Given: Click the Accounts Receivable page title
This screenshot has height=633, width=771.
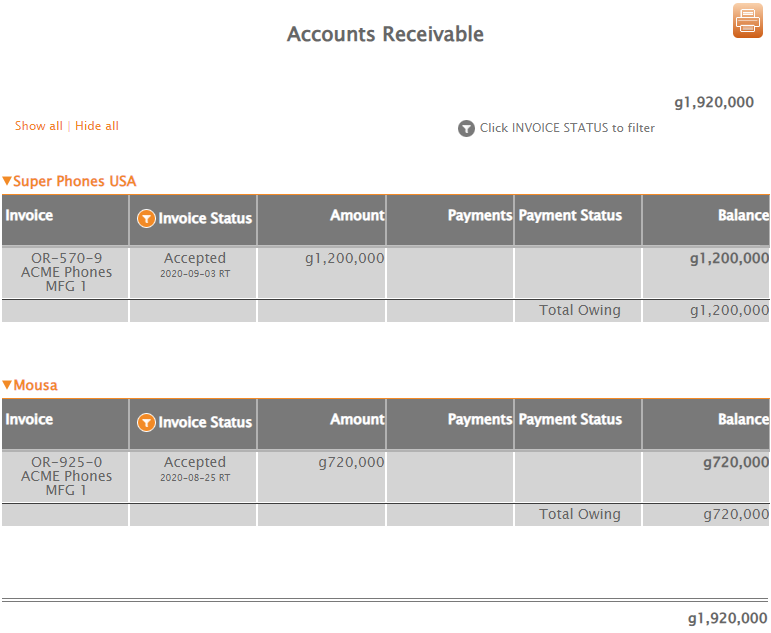Looking at the screenshot, I should [x=385, y=34].
